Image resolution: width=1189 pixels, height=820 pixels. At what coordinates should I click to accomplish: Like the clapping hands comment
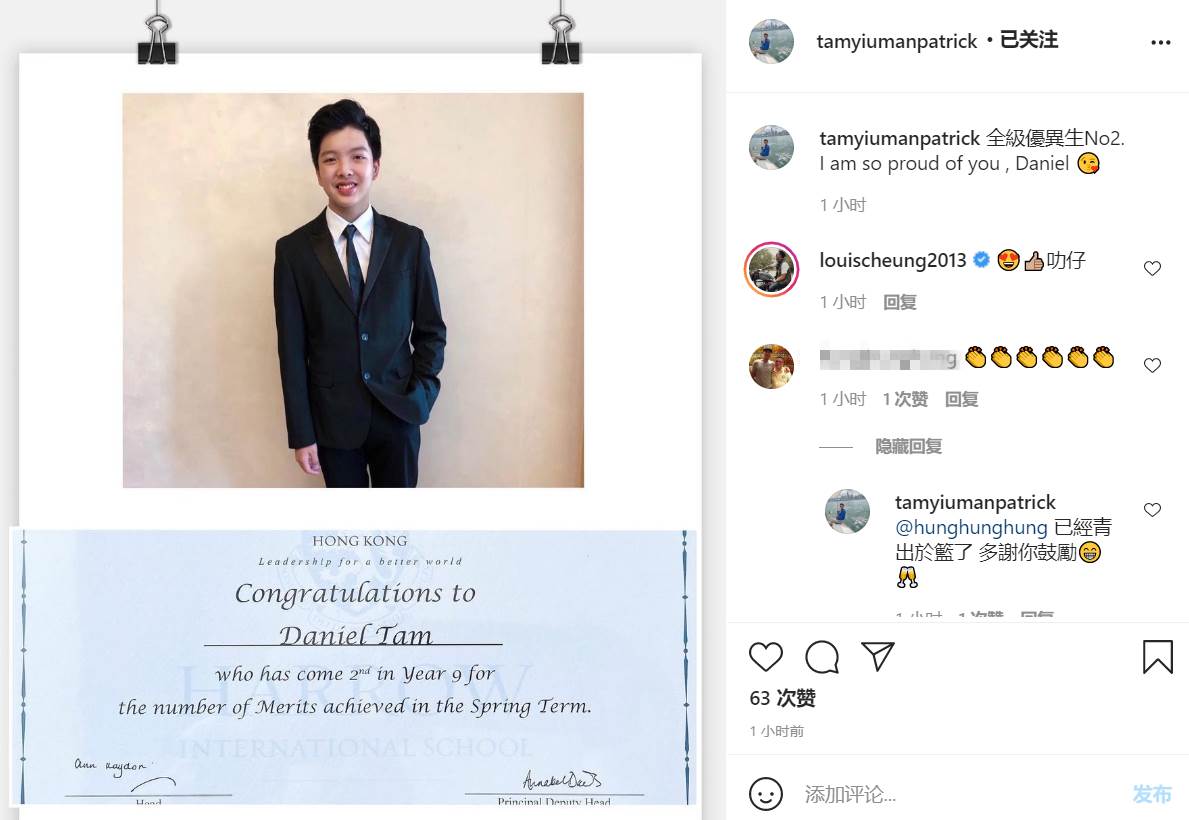click(1153, 366)
